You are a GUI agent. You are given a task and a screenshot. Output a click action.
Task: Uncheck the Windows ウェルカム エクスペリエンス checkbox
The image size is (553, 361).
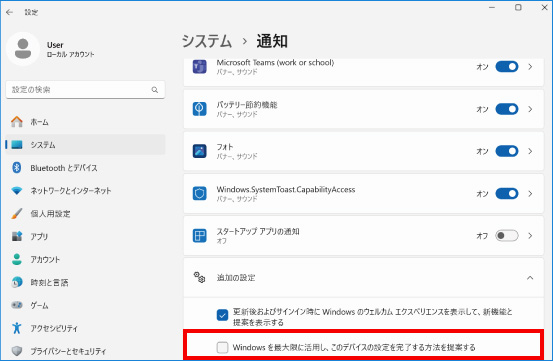coord(222,315)
